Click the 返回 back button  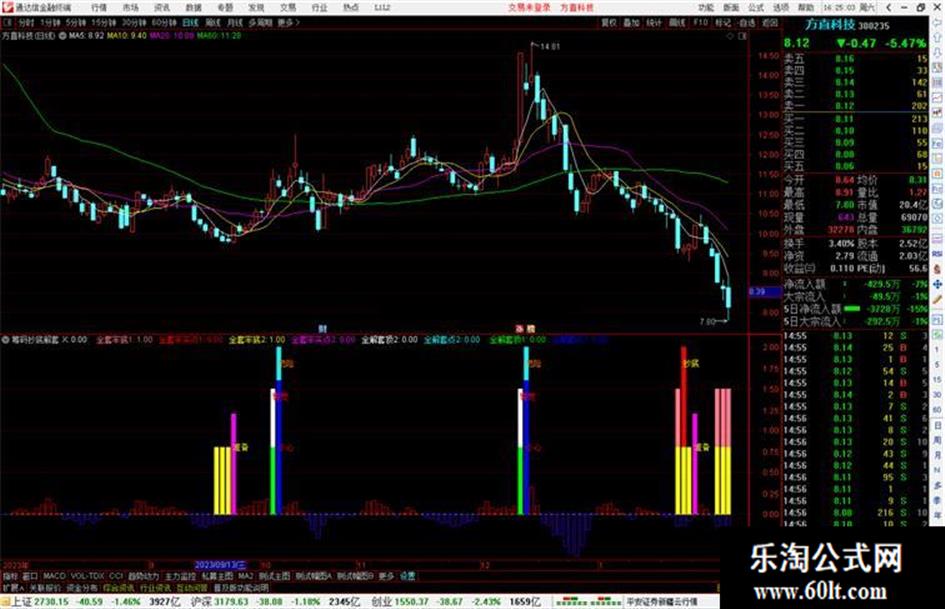770,22
